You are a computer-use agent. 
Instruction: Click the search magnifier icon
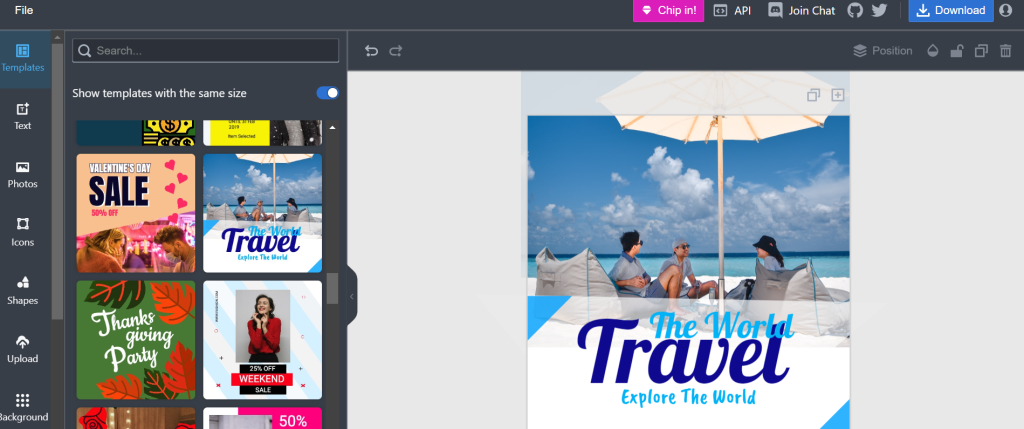[84, 51]
